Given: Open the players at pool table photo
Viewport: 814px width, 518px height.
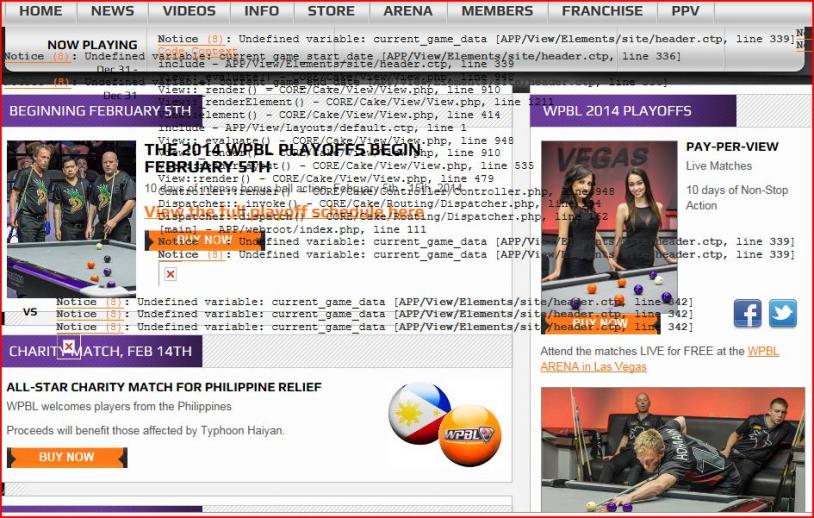Looking at the screenshot, I should click(72, 219).
